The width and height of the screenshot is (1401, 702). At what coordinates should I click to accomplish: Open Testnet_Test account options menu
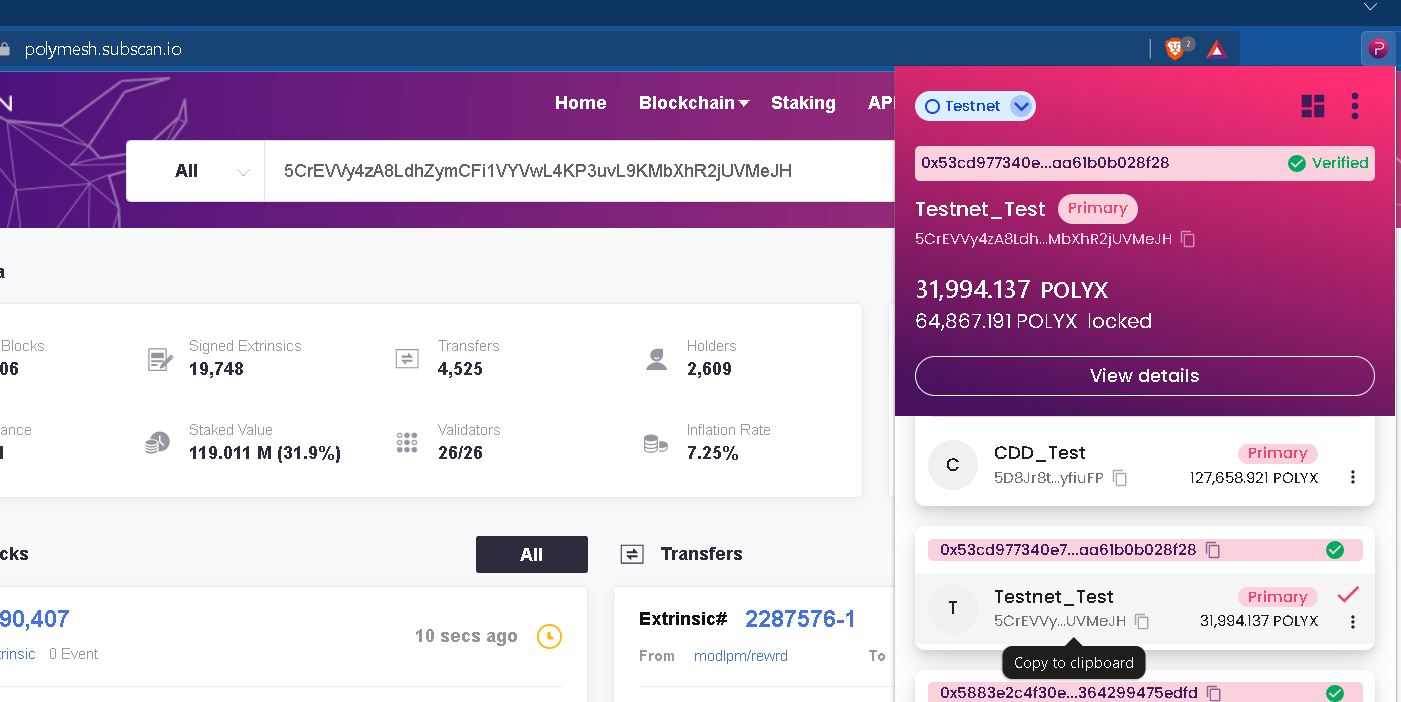pyautogui.click(x=1352, y=622)
